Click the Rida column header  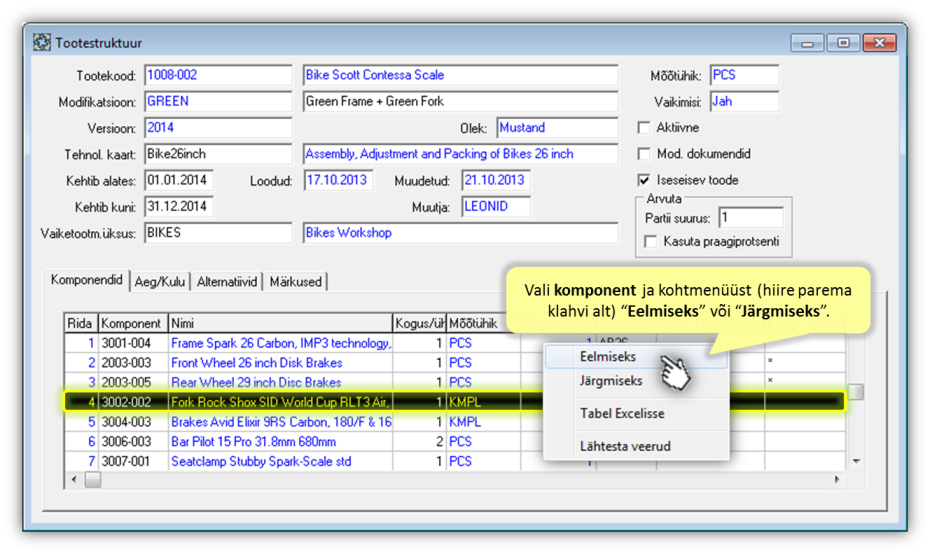81,323
